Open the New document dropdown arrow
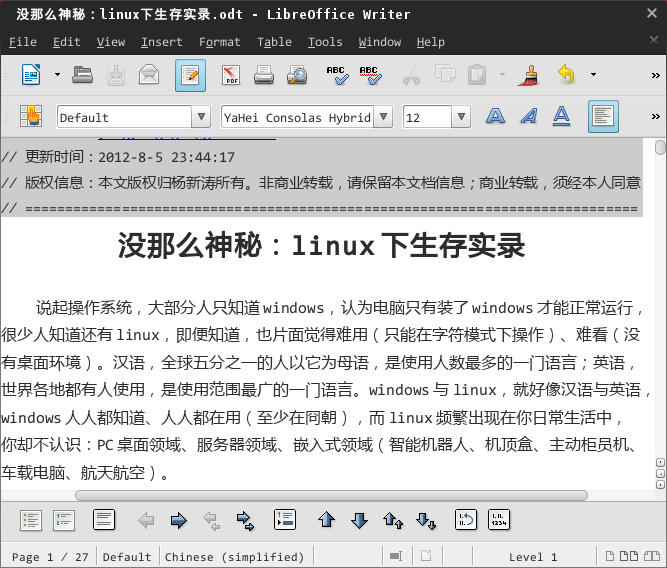This screenshot has width=667, height=568. coord(57,75)
